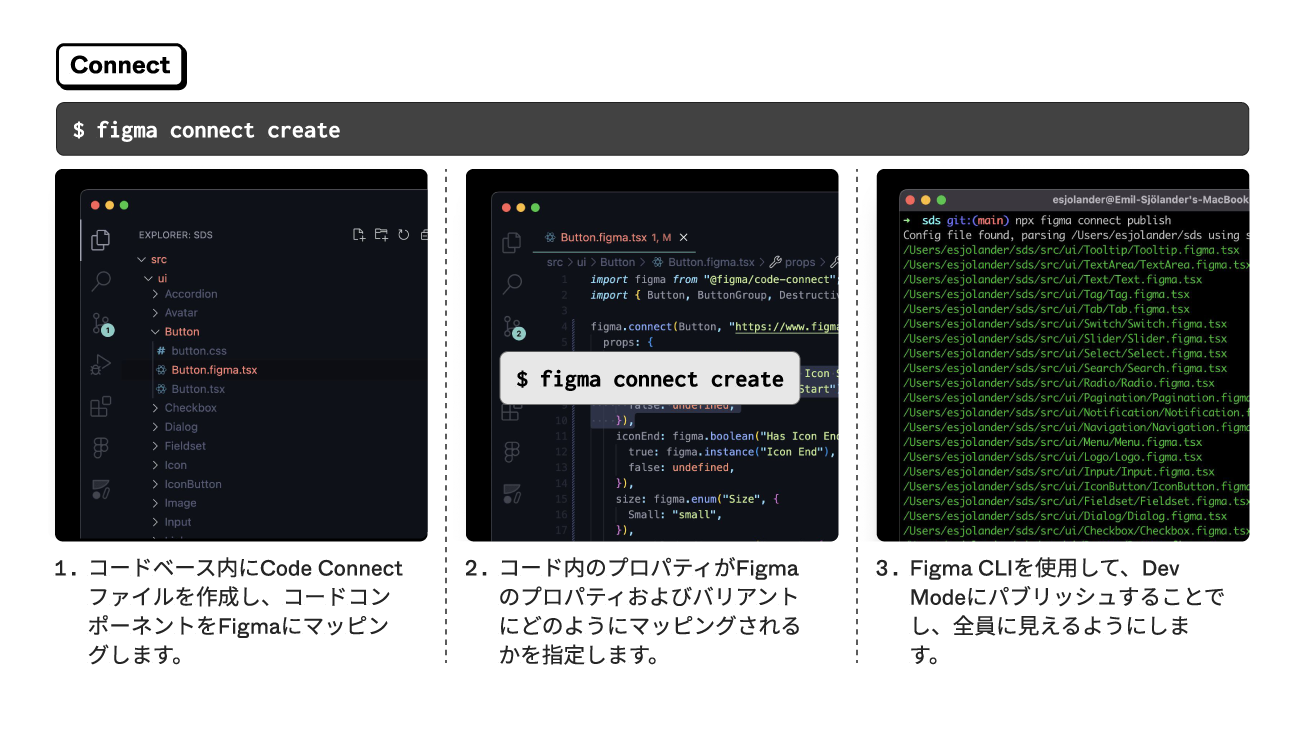The image size is (1300, 731).
Task: Click line 11 'iconEnd: figma.boolean' in editor
Action: pyautogui.click(x=728, y=436)
